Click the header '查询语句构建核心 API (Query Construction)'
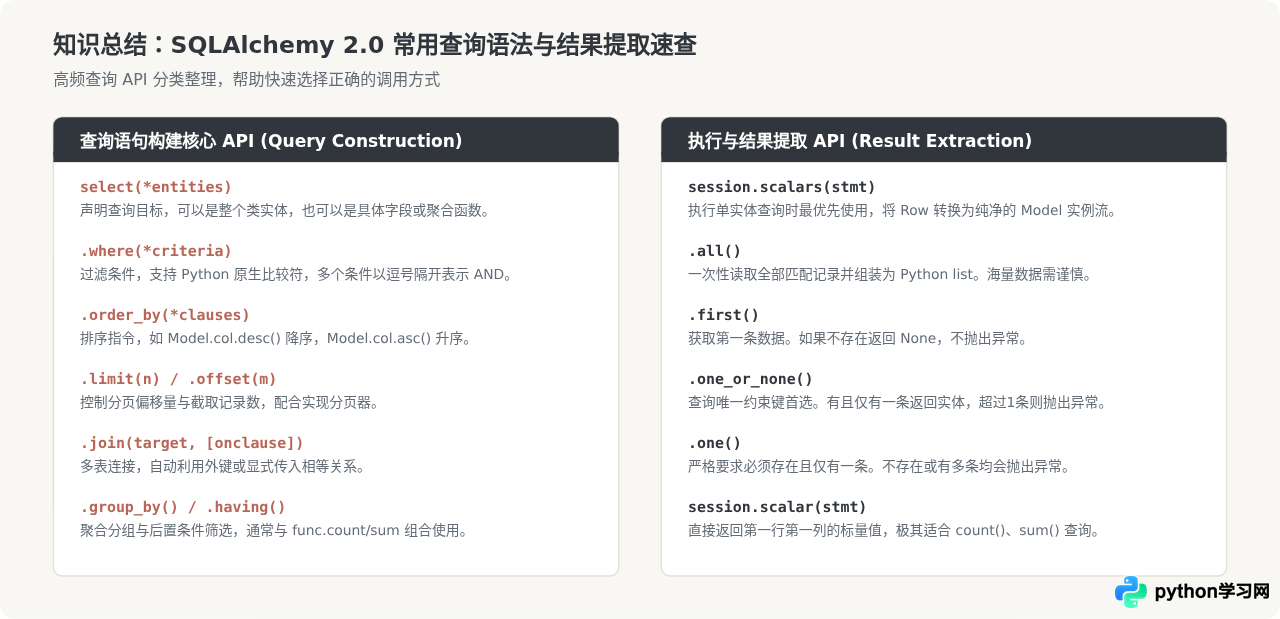The height and width of the screenshot is (619, 1280). [271, 141]
